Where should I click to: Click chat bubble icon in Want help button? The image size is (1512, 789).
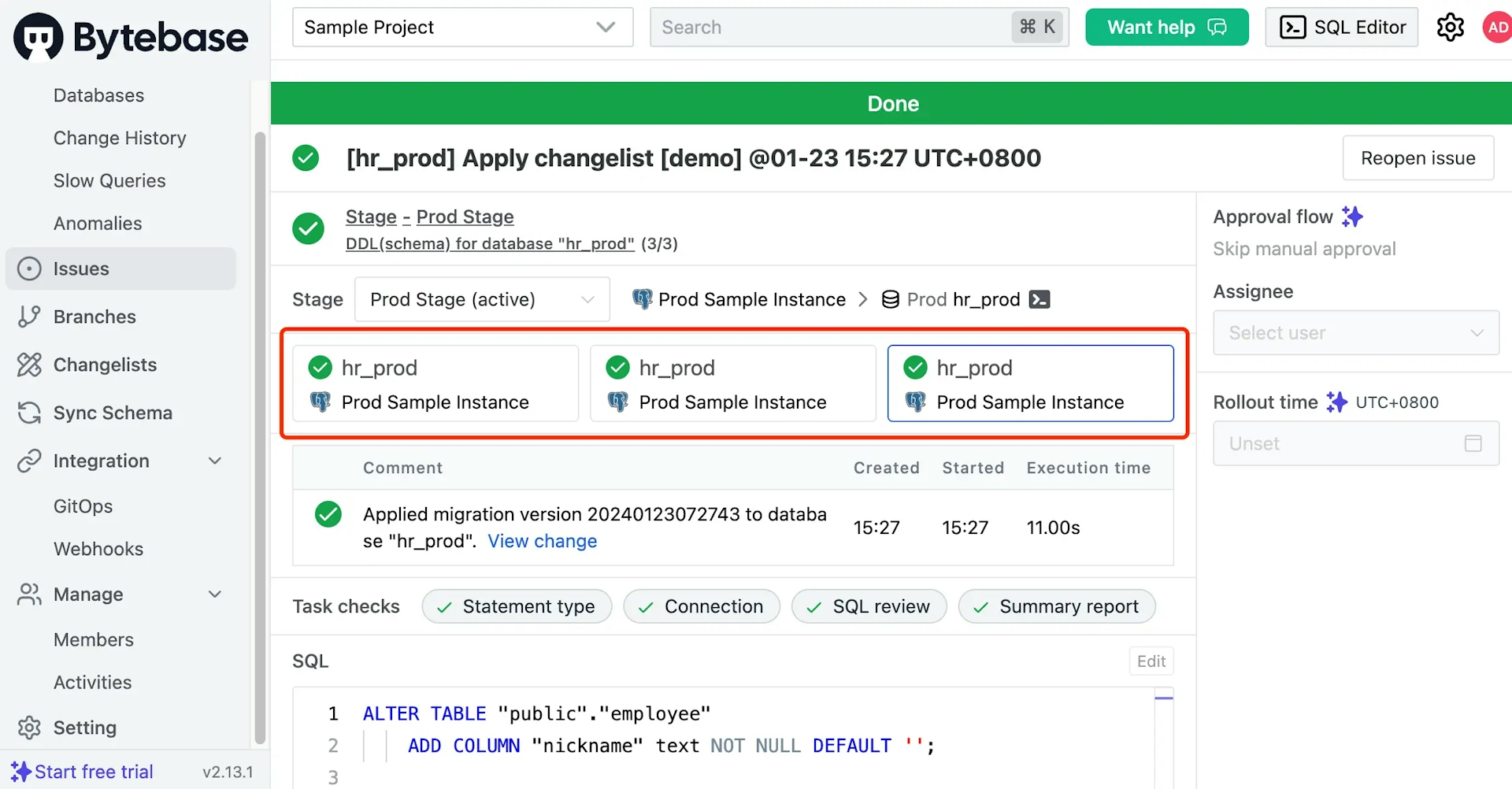click(1217, 28)
